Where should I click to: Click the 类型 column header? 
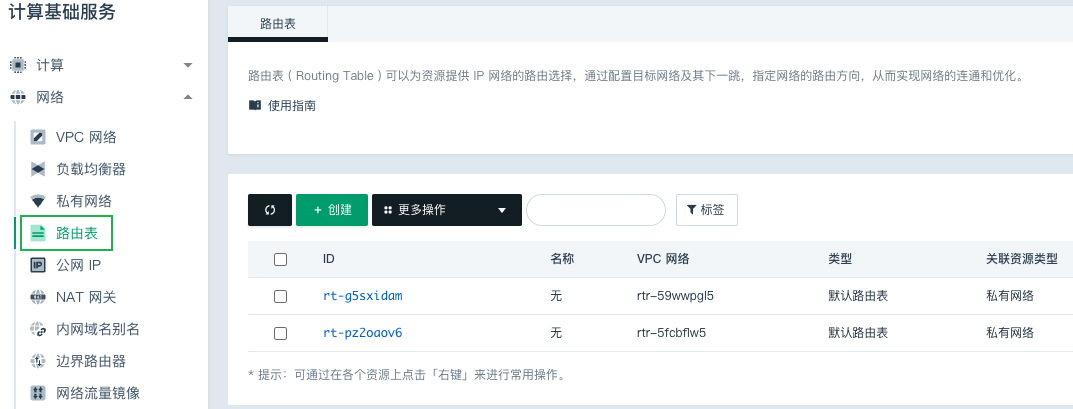[x=840, y=259]
